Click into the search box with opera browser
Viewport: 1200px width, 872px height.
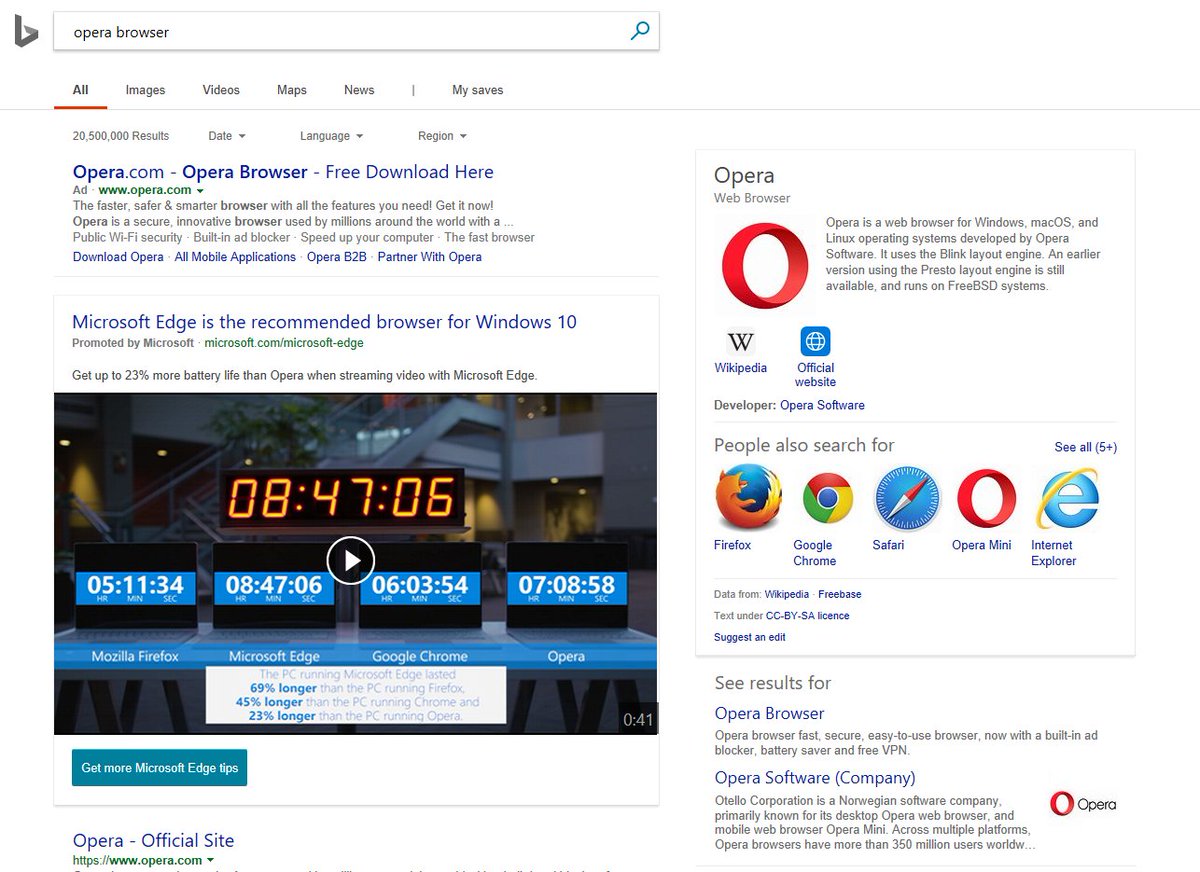(340, 32)
